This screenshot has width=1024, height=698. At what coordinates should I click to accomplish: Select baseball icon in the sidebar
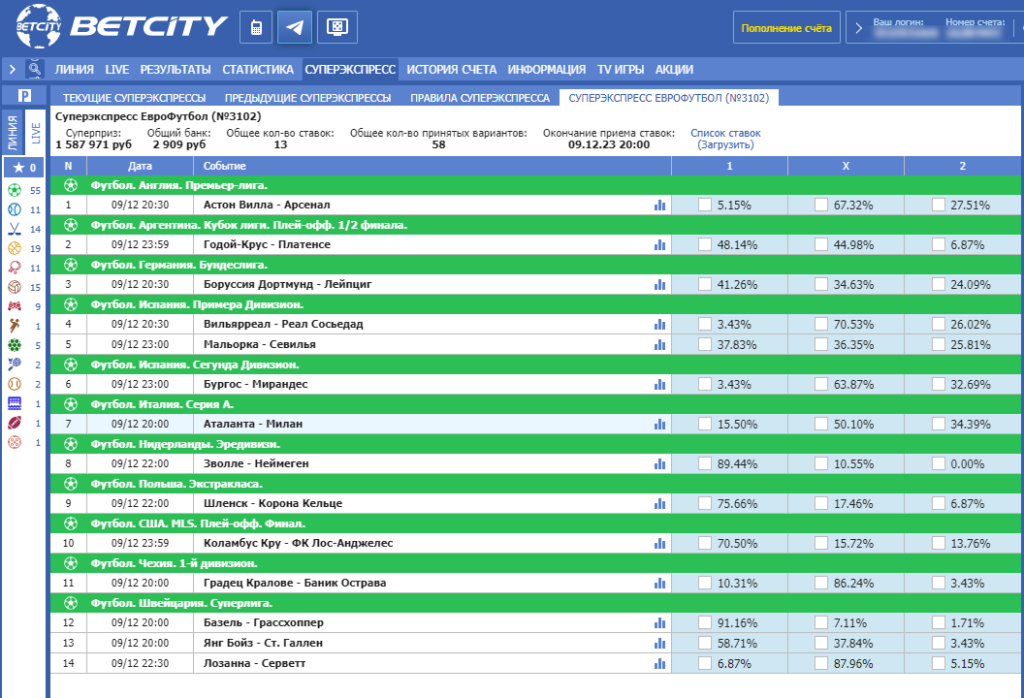point(14,384)
